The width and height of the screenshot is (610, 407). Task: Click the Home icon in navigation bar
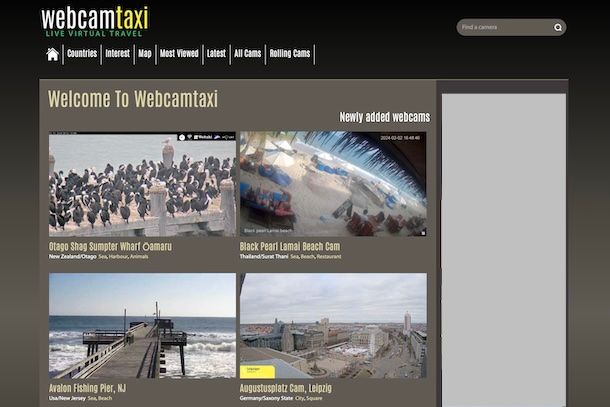tap(52, 54)
